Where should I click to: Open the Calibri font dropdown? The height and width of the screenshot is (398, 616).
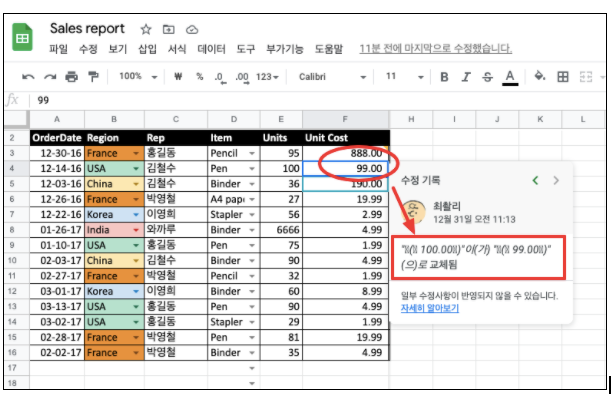pos(332,77)
